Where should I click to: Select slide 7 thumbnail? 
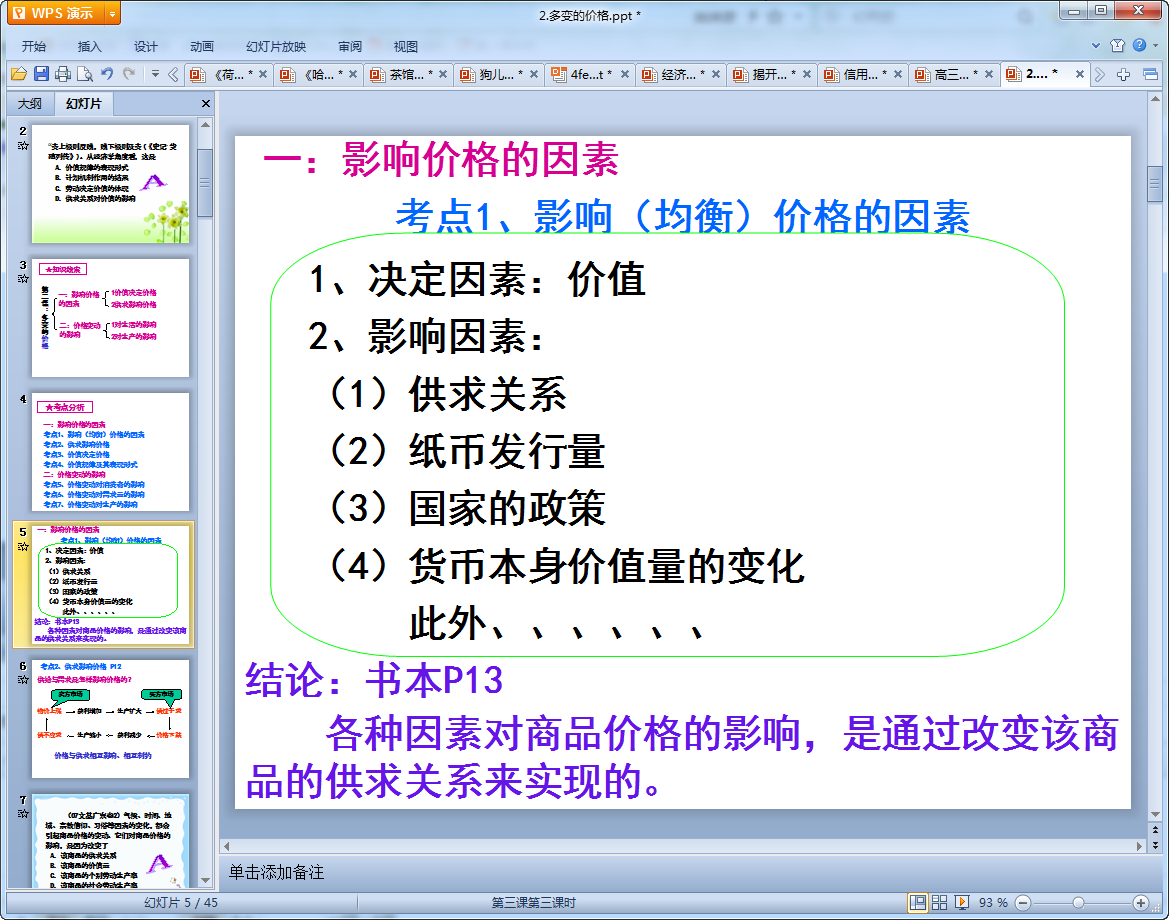point(110,841)
